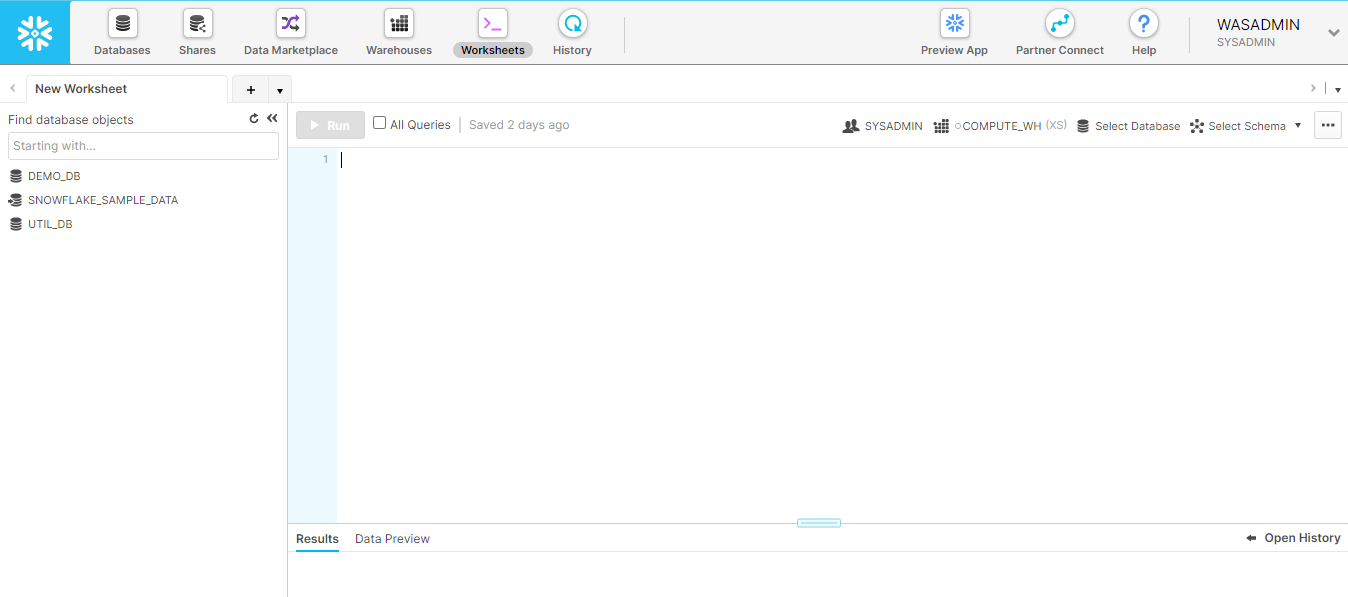
Task: Open the Warehouses page icon
Action: 399,23
